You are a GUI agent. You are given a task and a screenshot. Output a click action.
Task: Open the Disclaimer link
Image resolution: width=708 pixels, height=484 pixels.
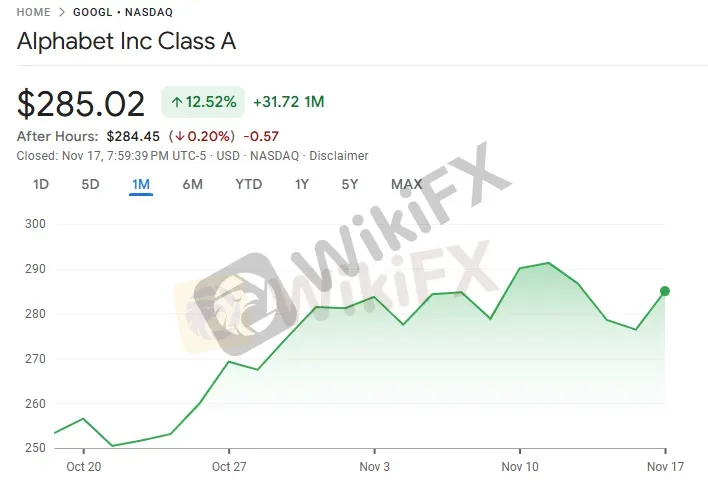coord(339,156)
